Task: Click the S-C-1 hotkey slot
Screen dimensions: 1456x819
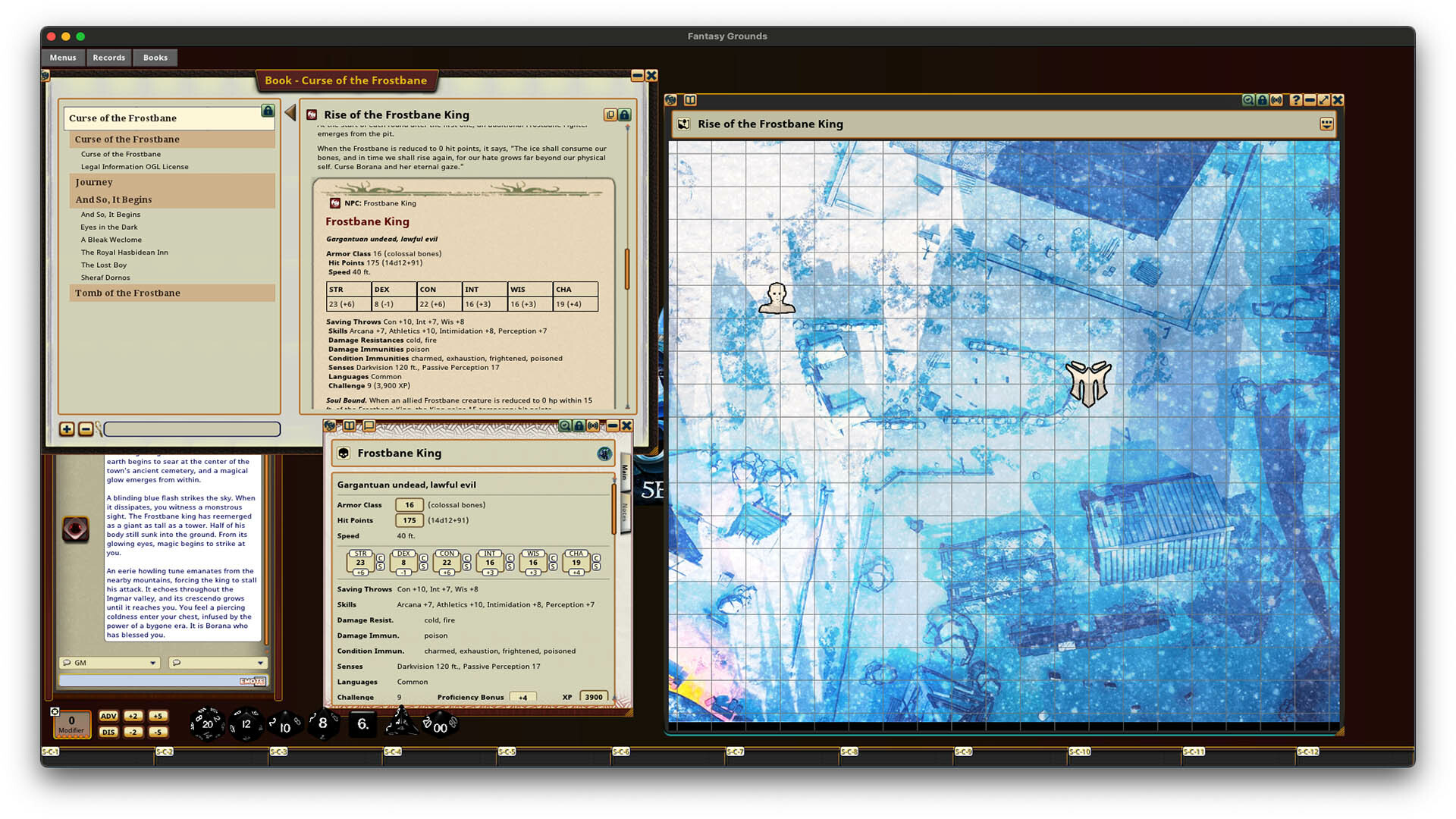Action: pyautogui.click(x=51, y=751)
